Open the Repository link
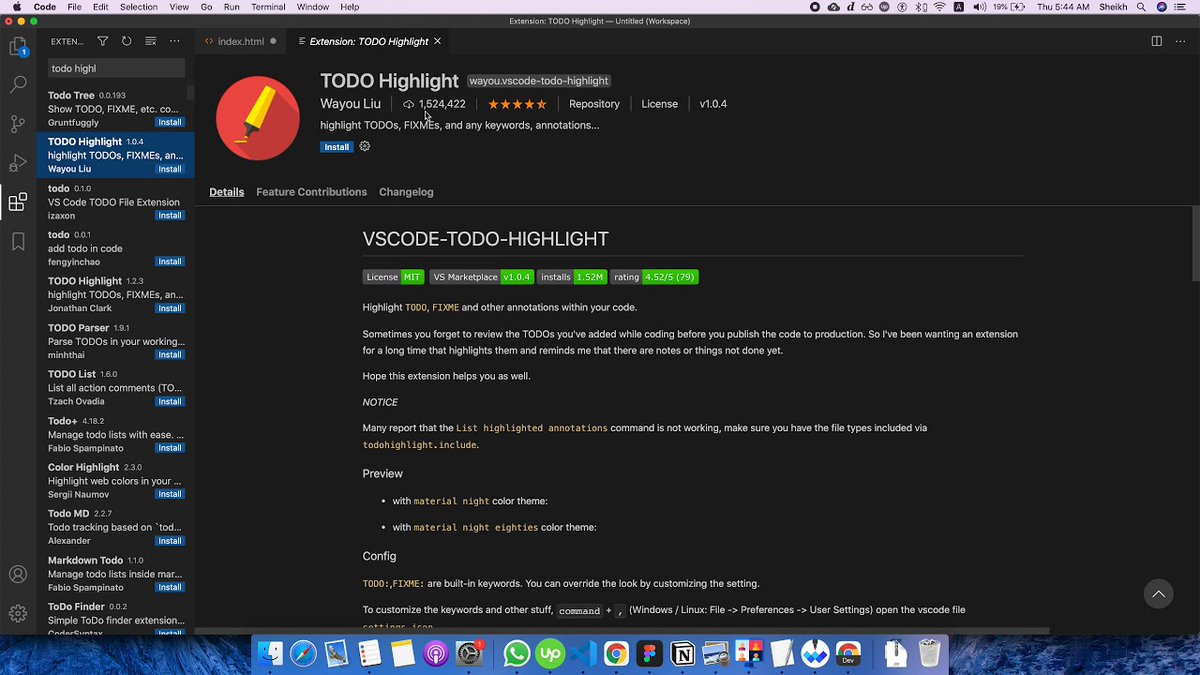The image size is (1200, 675). [594, 104]
